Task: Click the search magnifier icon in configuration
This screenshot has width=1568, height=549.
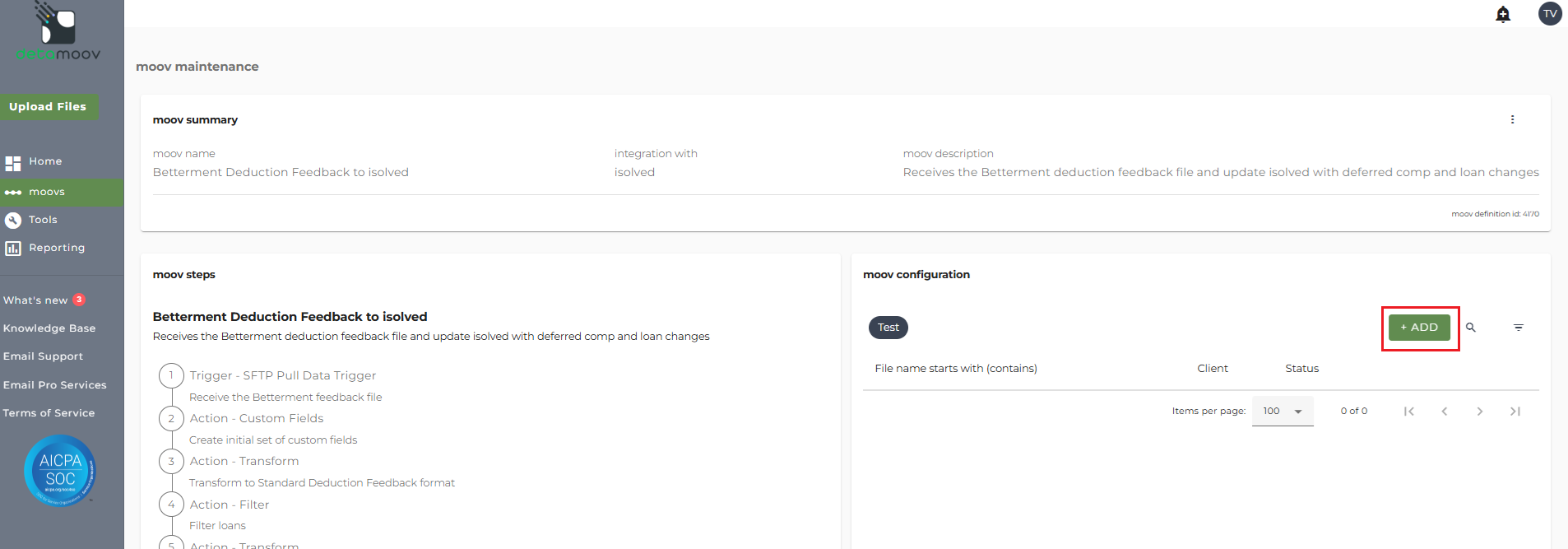Action: pyautogui.click(x=1471, y=328)
